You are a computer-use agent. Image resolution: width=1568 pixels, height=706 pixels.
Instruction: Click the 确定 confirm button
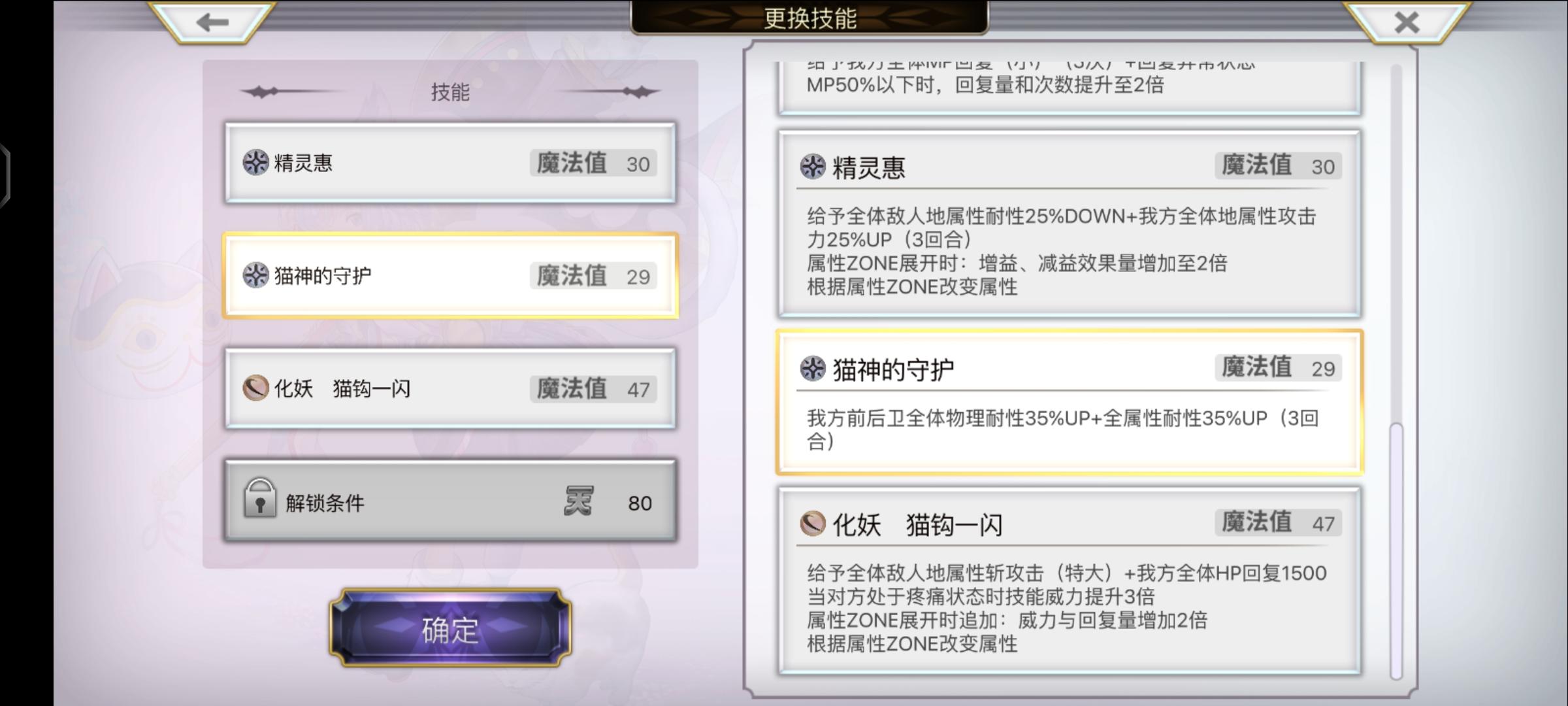tap(450, 629)
